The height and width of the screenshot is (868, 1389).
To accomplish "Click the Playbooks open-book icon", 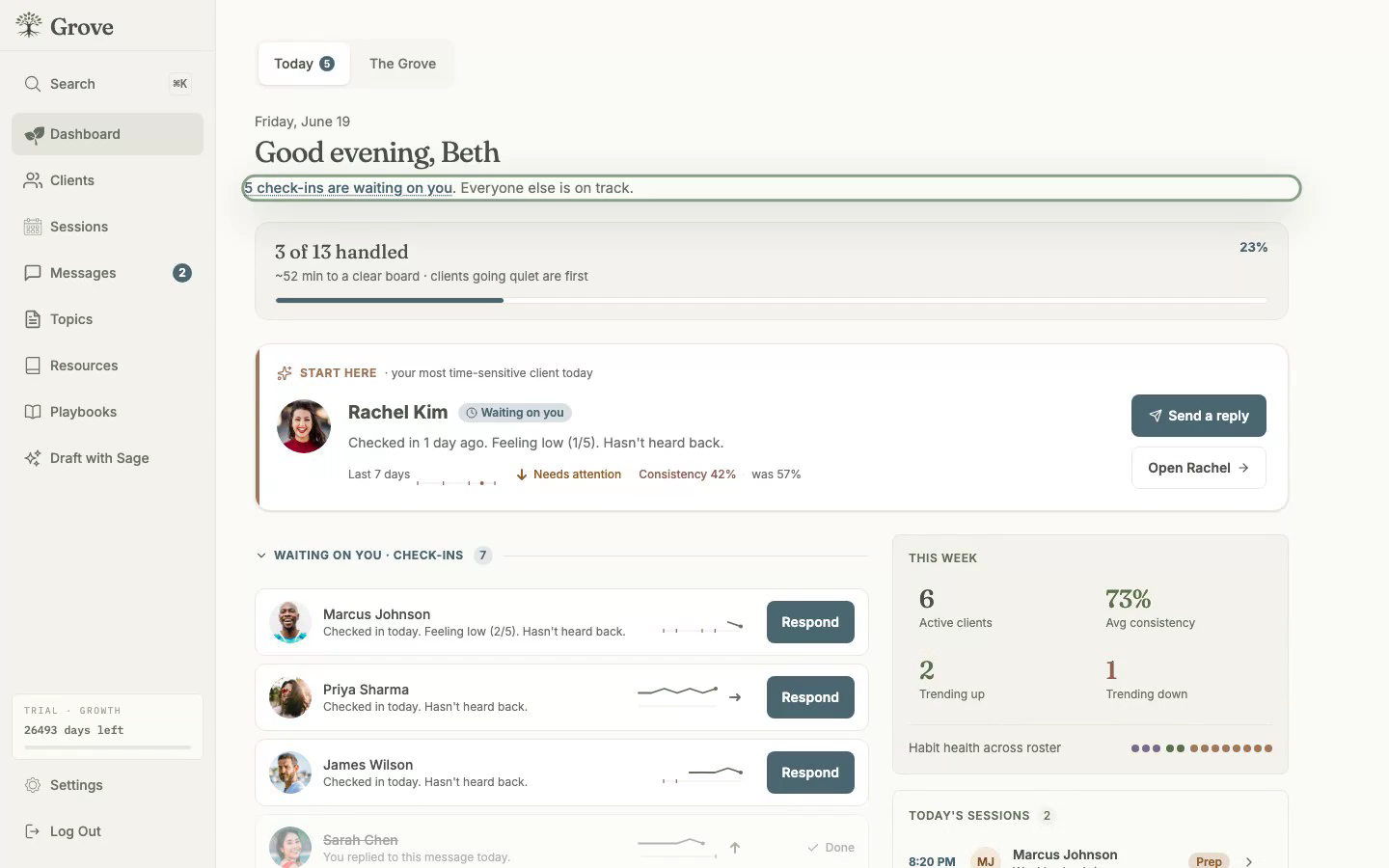I will click(33, 412).
